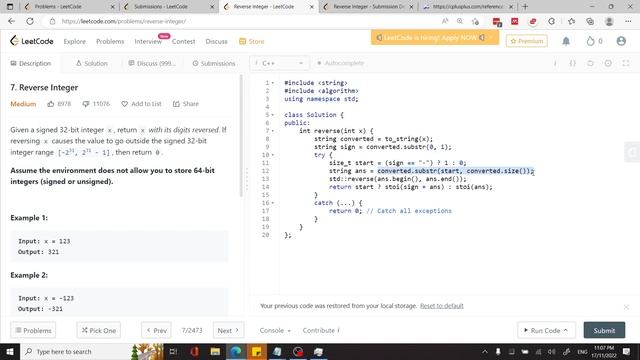Dislike the problem with thumbs down

point(85,104)
